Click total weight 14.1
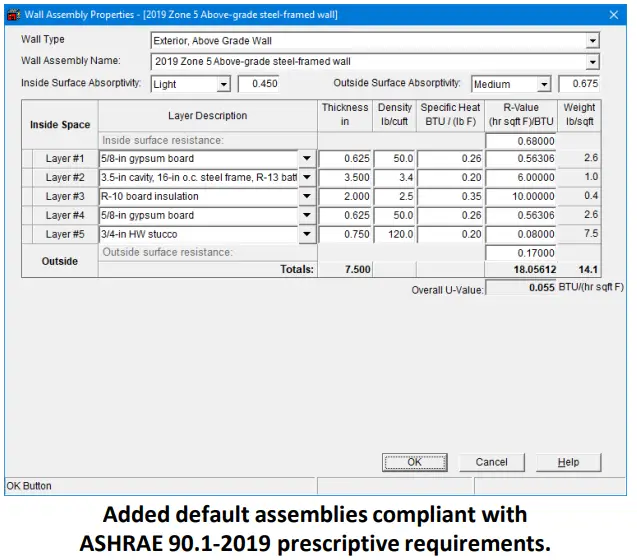The image size is (637, 560). [x=579, y=269]
